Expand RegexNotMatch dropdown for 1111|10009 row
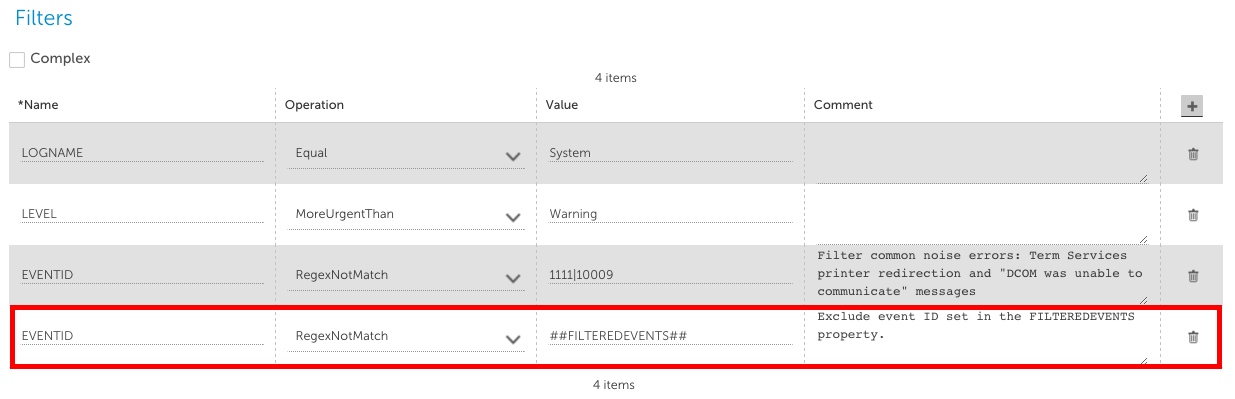Viewport: 1235px width, 399px height. pyautogui.click(x=407, y=277)
